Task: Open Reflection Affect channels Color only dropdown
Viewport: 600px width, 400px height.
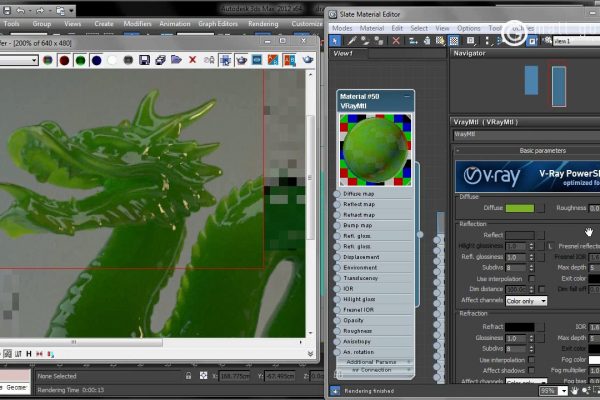Action: [526, 301]
